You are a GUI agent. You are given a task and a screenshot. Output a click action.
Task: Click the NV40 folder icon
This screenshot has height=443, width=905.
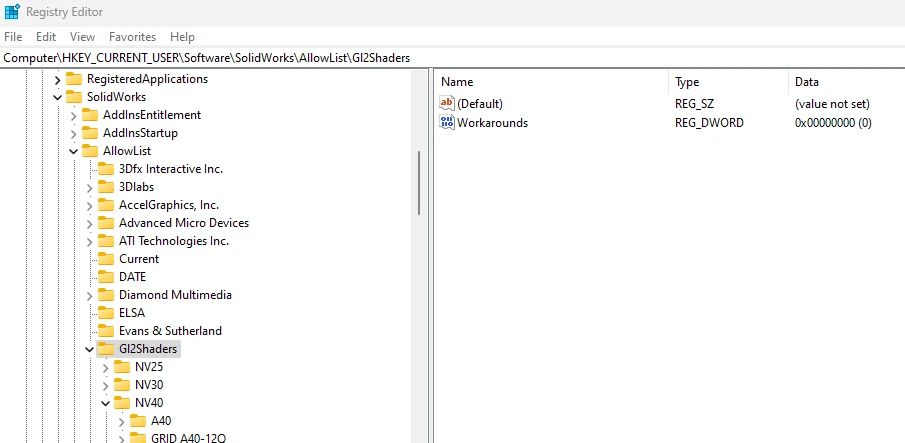(x=122, y=403)
